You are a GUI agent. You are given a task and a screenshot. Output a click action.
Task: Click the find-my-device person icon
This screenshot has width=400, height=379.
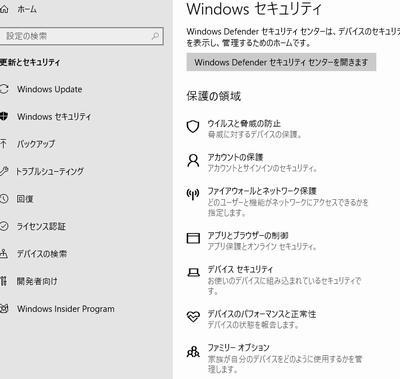(4, 253)
